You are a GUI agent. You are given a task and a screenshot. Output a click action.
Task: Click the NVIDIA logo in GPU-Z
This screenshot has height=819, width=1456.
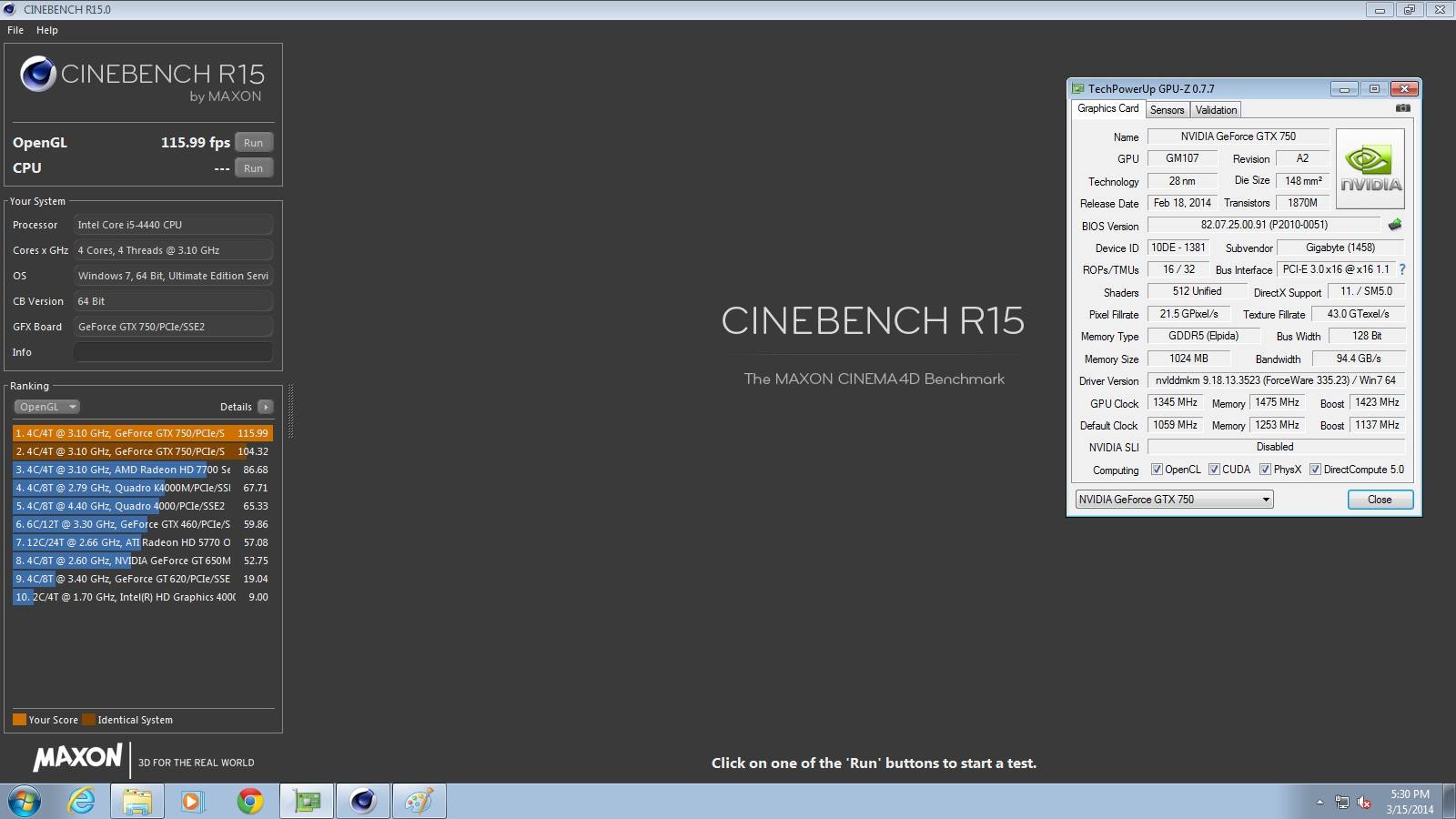[x=1370, y=169]
